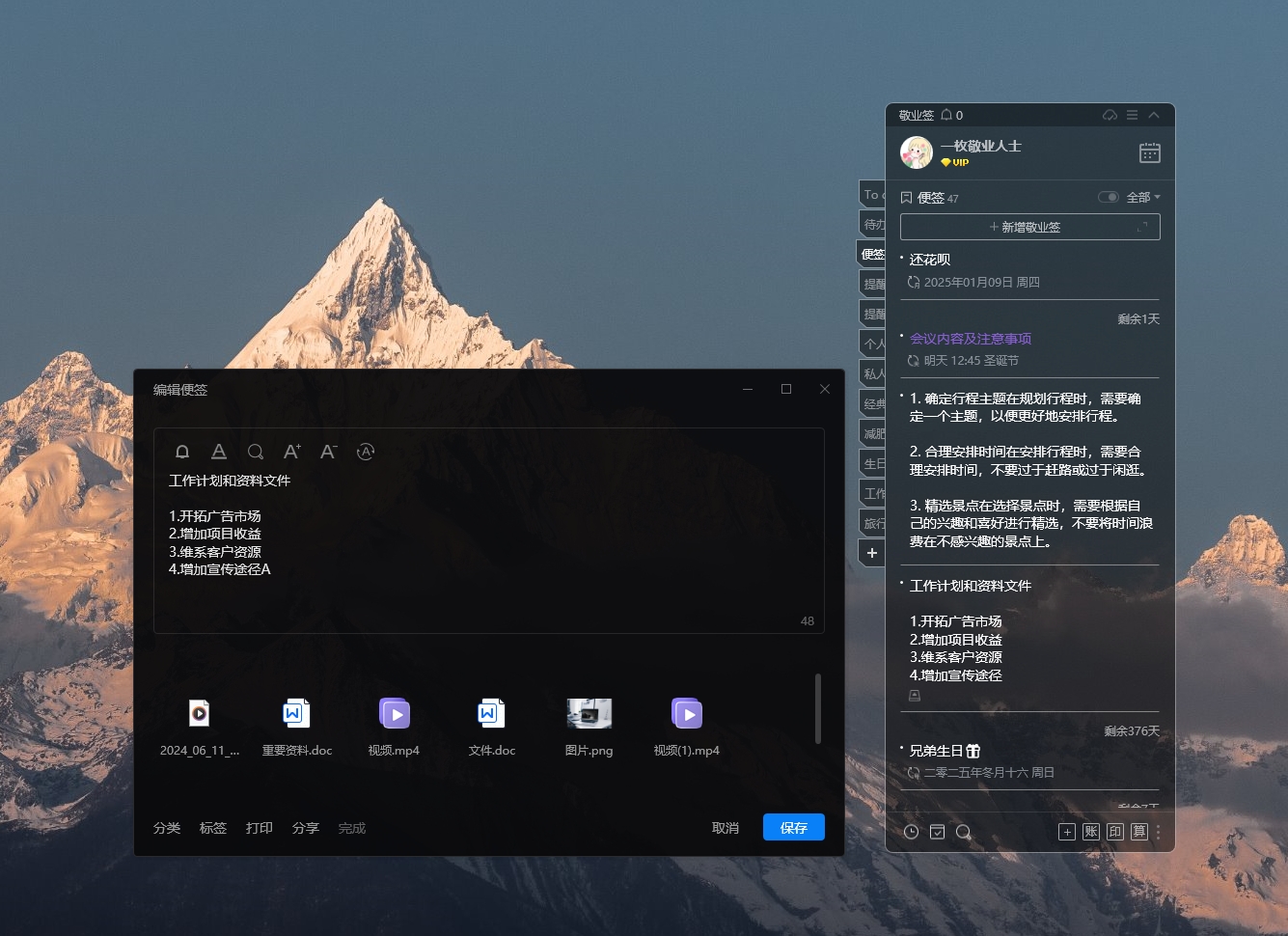Image resolution: width=1288 pixels, height=936 pixels.
Task: Decrease font size with the A- icon
Action: pyautogui.click(x=329, y=452)
